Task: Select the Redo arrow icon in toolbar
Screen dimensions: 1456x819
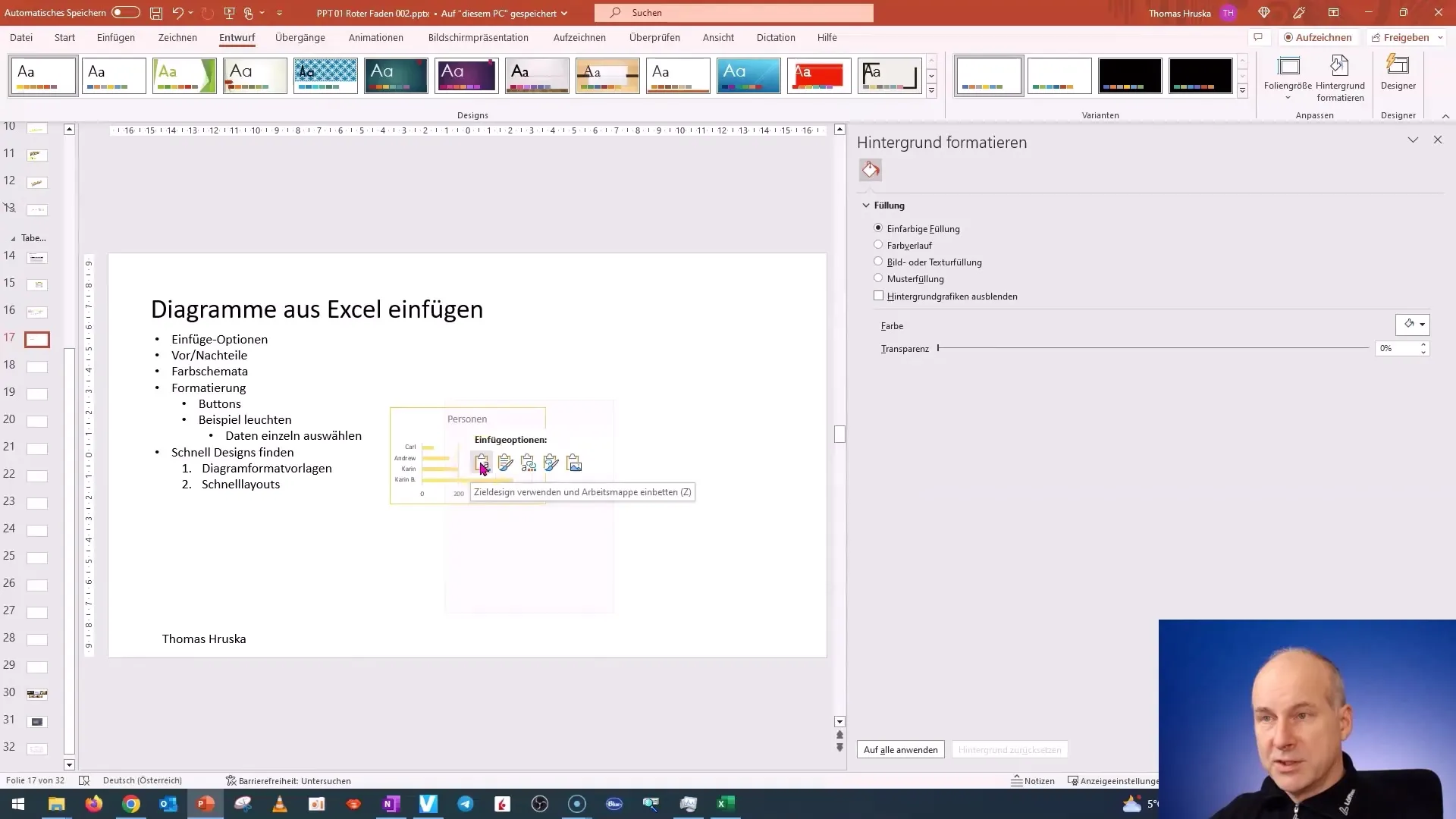Action: pyautogui.click(x=205, y=12)
